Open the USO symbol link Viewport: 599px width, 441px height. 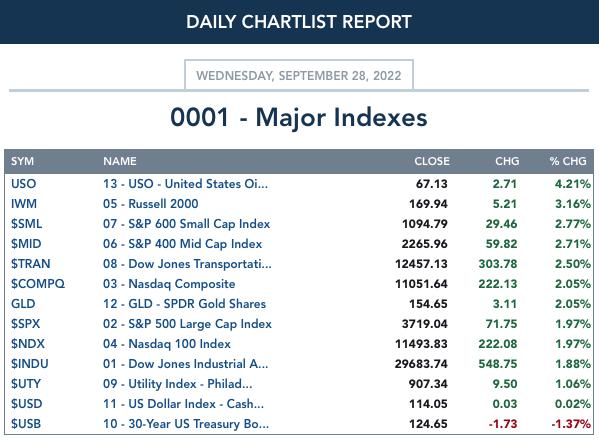[23, 184]
